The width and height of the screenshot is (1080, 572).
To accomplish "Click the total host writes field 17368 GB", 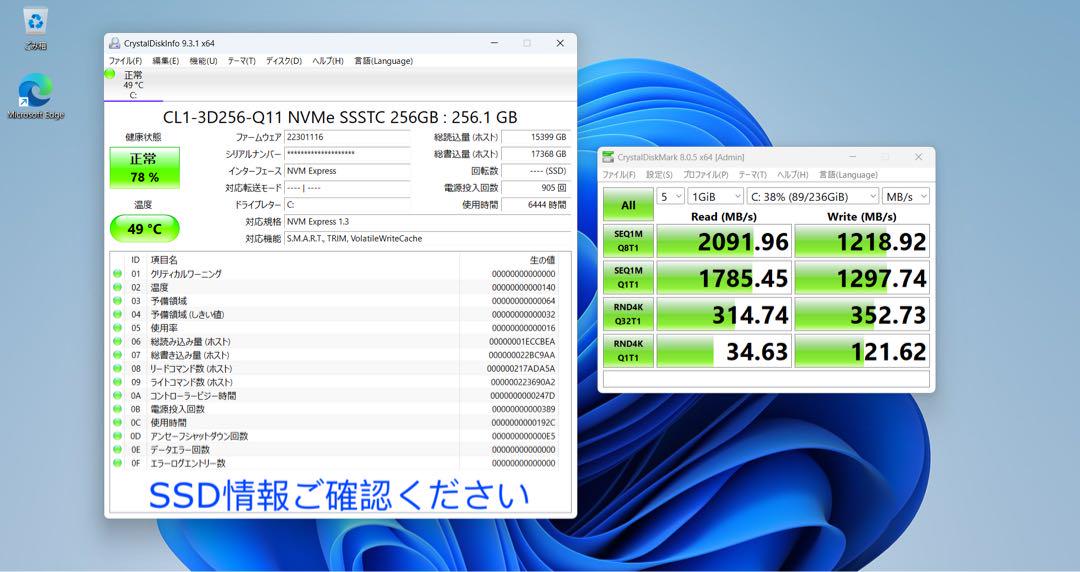I will (536, 154).
